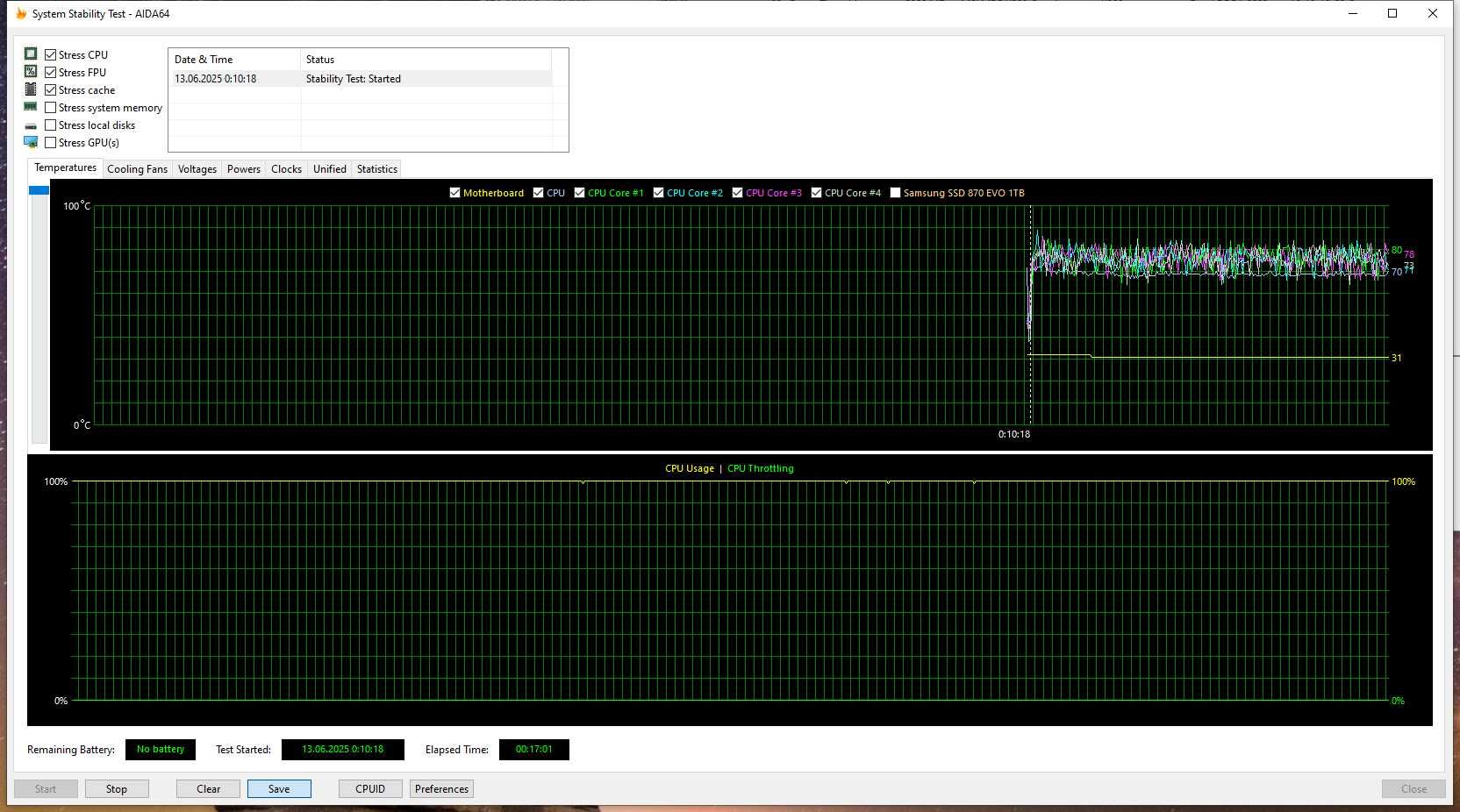Click the percent icon beside Stress FPU
The width and height of the screenshot is (1460, 812).
coord(31,72)
